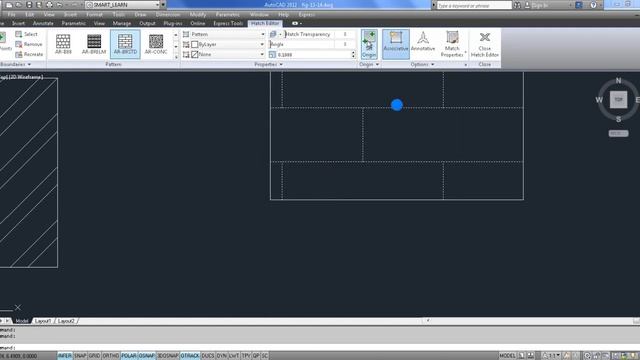
Task: Toggle OTRACK in status bar
Action: 190,356
